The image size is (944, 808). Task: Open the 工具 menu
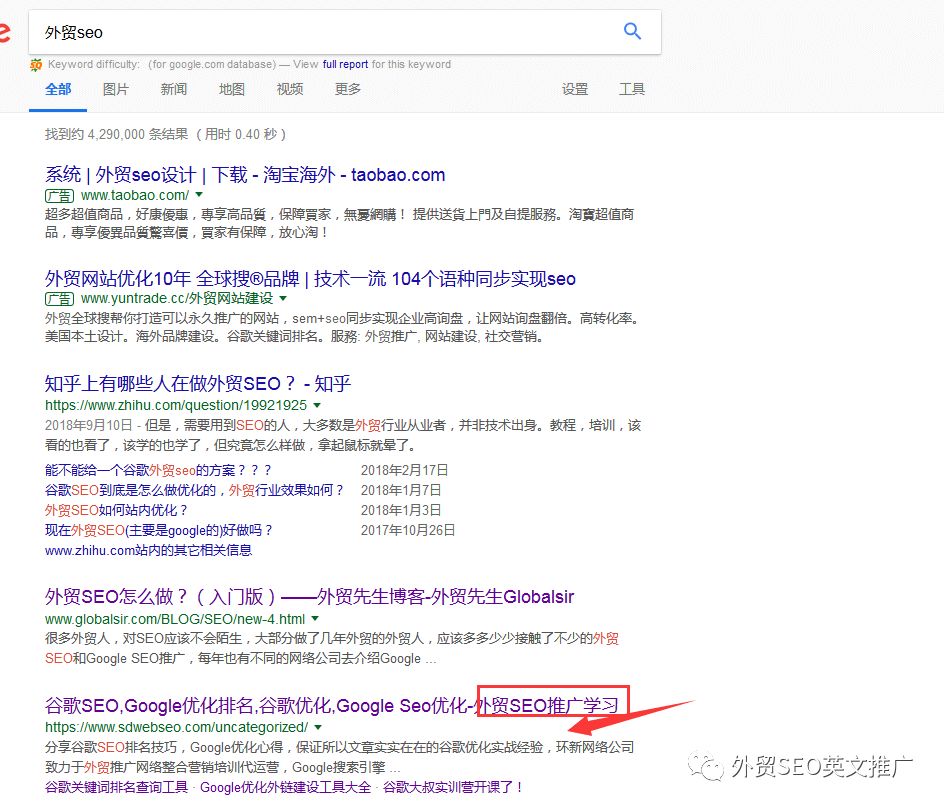[x=633, y=89]
